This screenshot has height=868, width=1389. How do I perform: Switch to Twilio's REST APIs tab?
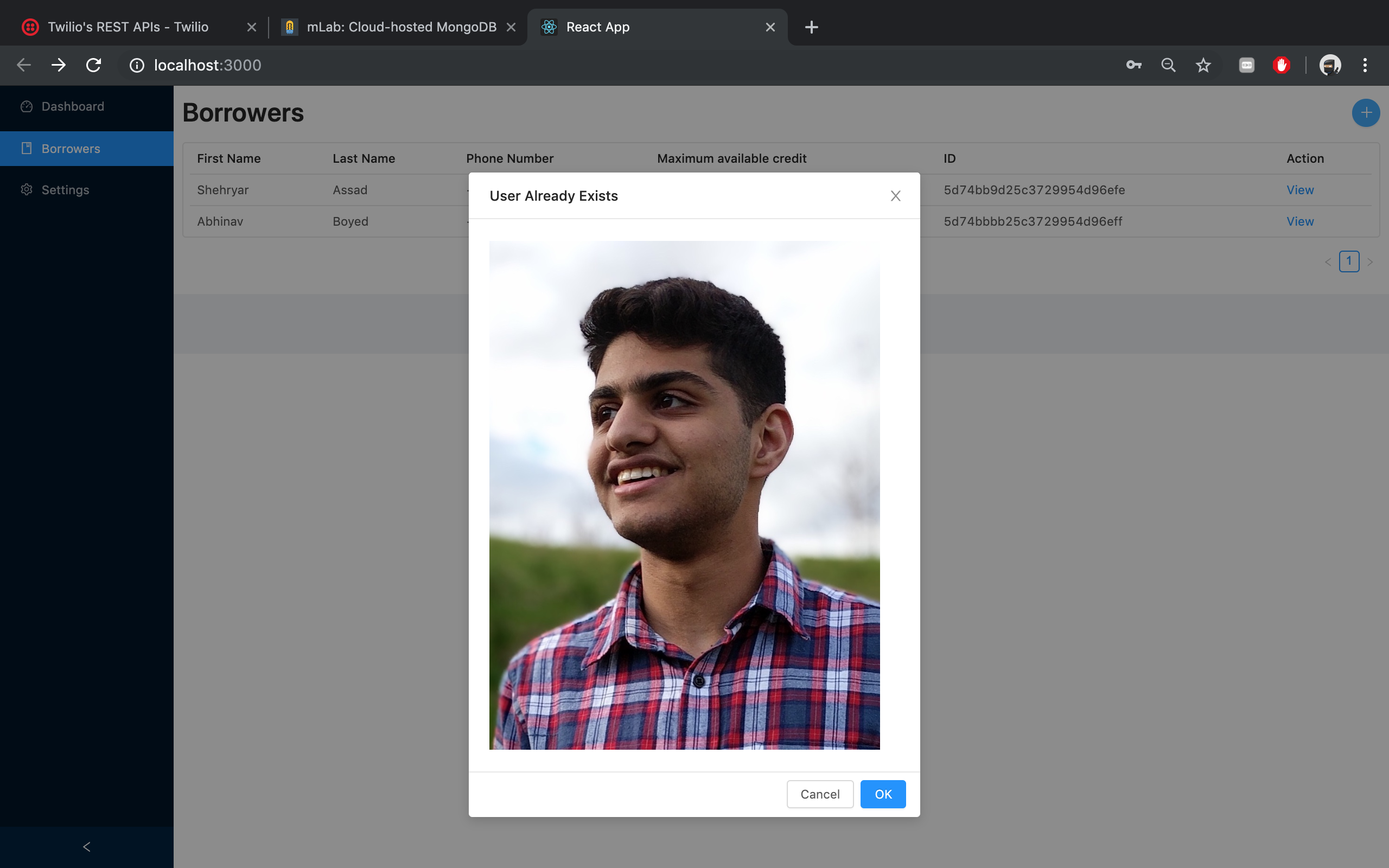(x=128, y=27)
